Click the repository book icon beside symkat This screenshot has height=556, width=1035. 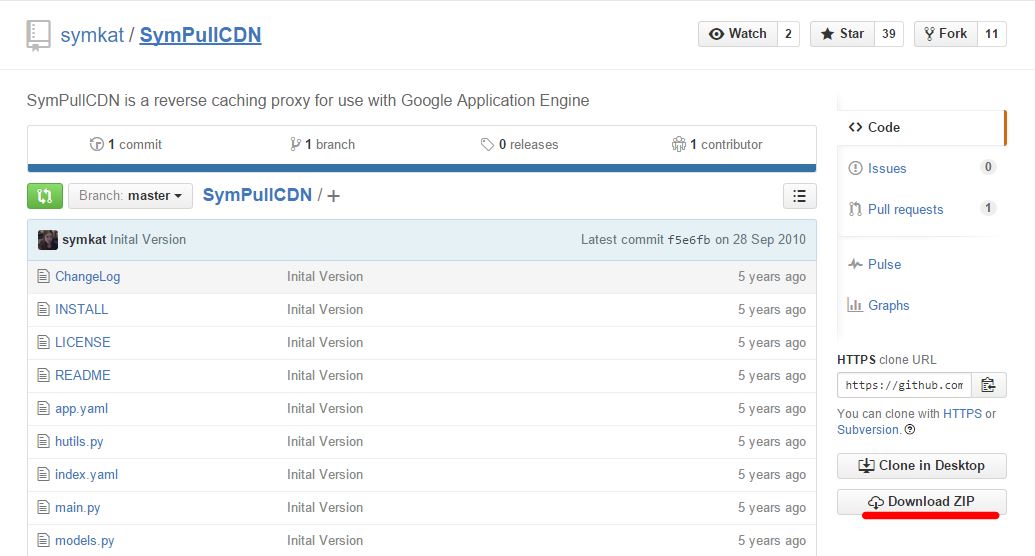click(x=38, y=35)
